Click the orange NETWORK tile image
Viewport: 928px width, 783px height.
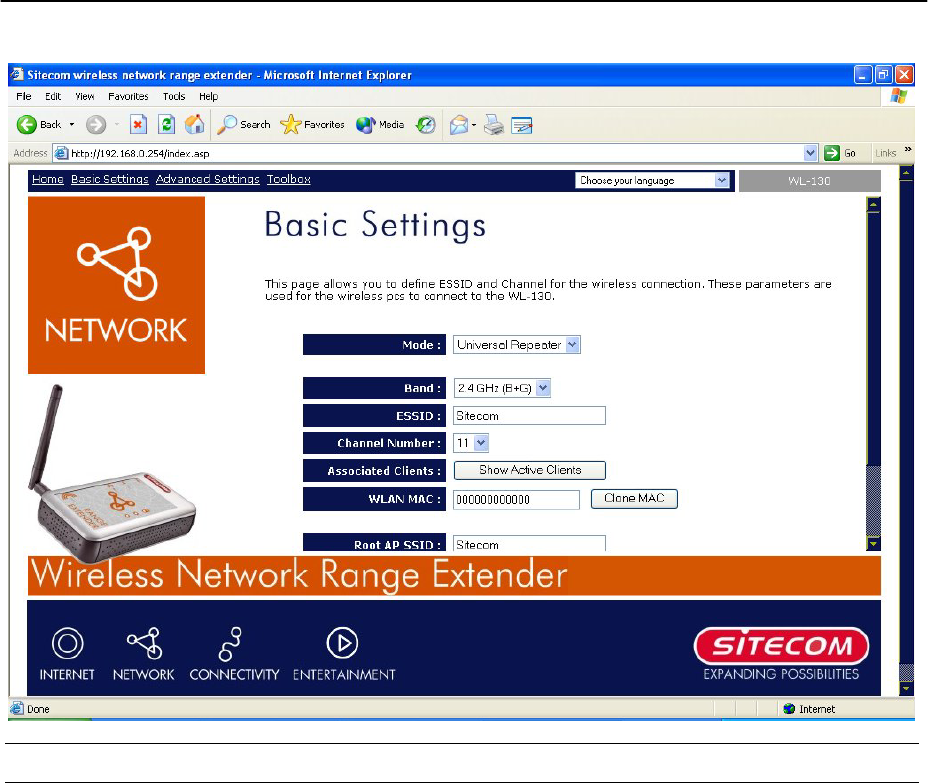coord(117,285)
